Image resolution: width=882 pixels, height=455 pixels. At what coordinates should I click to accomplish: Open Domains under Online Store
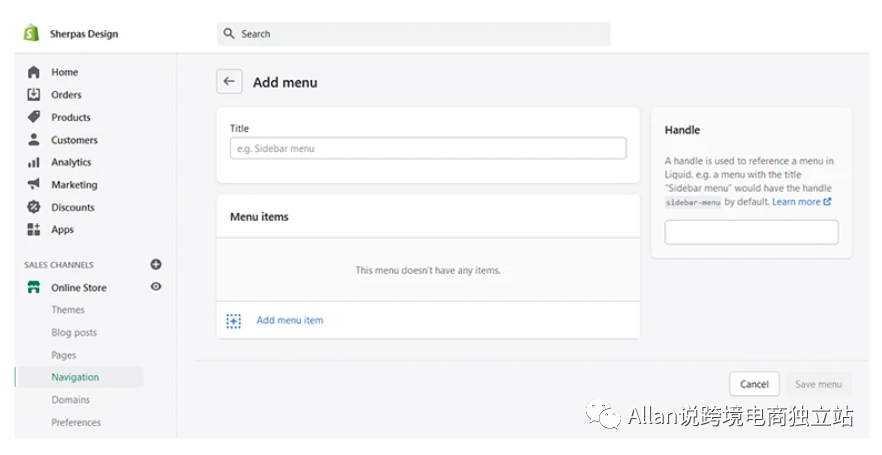(x=70, y=400)
